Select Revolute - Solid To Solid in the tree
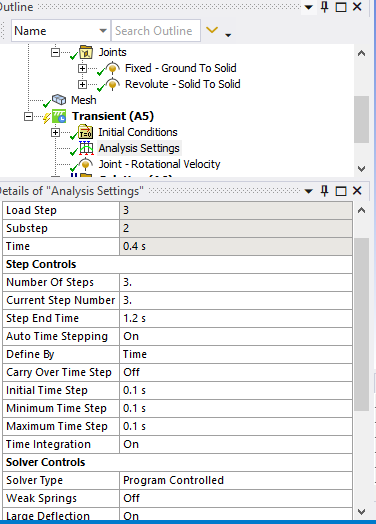The width and height of the screenshot is (376, 524). 183,84
